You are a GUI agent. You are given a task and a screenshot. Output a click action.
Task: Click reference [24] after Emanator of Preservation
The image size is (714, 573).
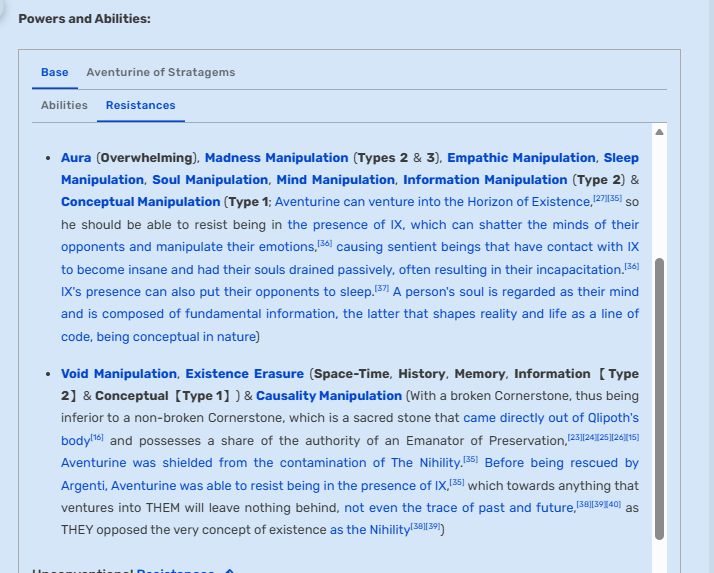pyautogui.click(x=590, y=437)
